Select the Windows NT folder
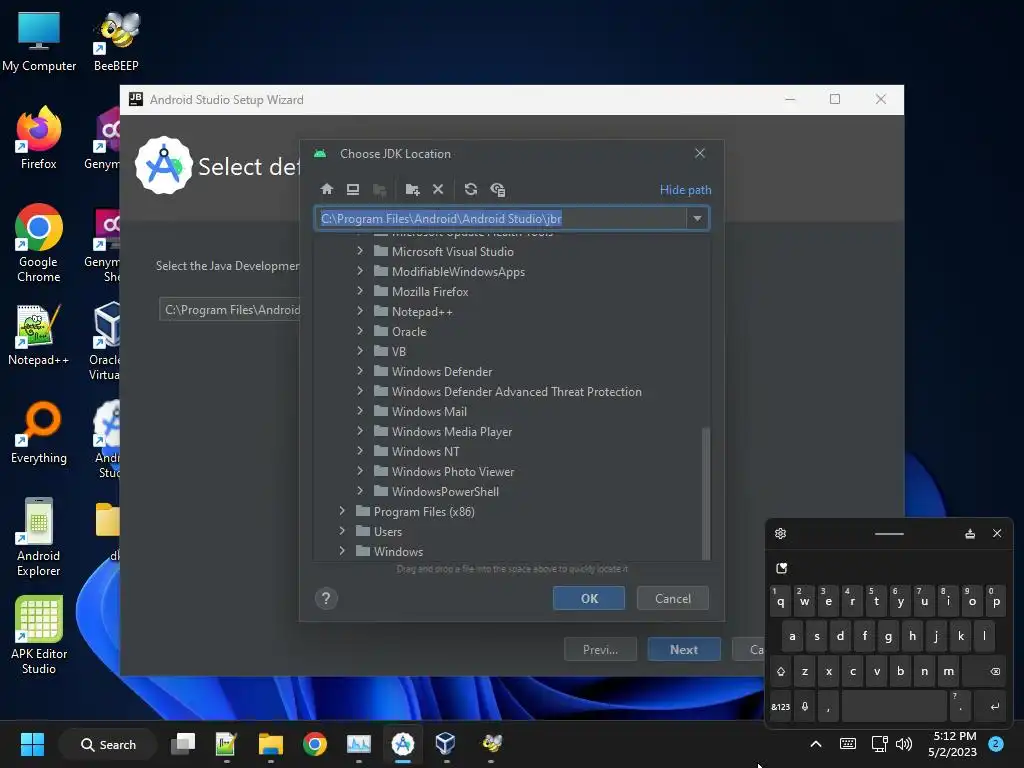The height and width of the screenshot is (768, 1024). click(425, 452)
